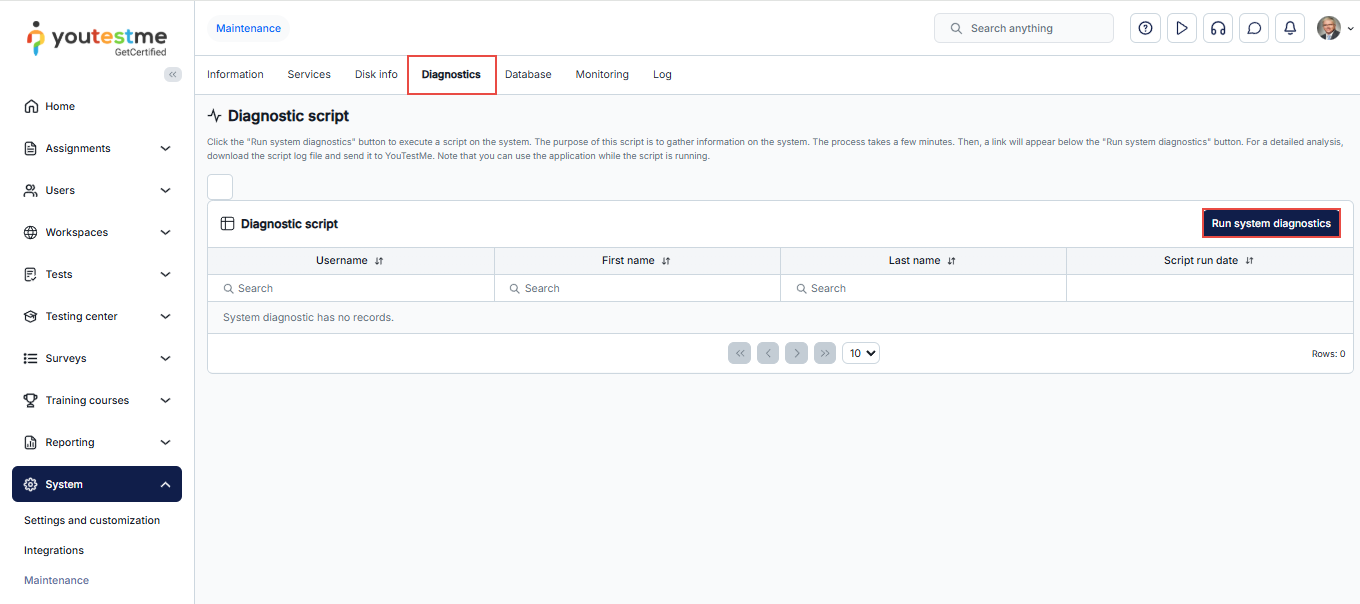Click the small empty button above table

tap(220, 187)
